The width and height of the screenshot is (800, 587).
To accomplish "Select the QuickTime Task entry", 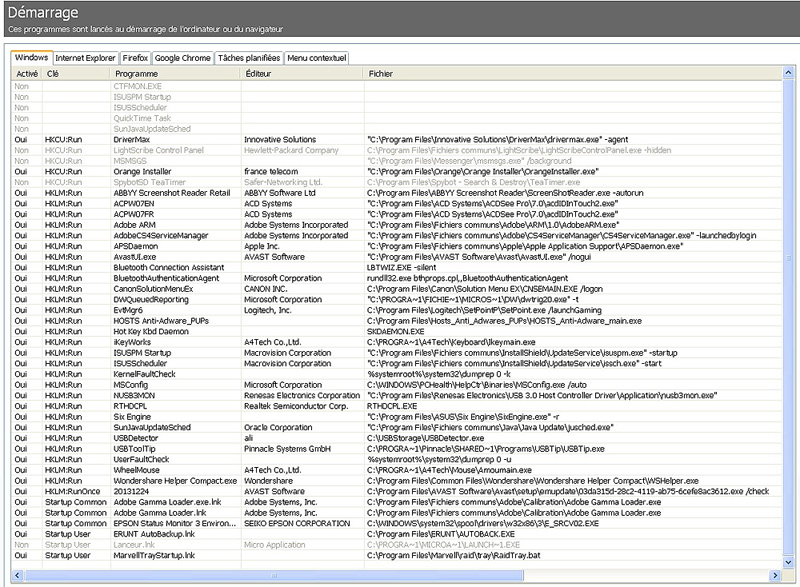I will click(397, 118).
